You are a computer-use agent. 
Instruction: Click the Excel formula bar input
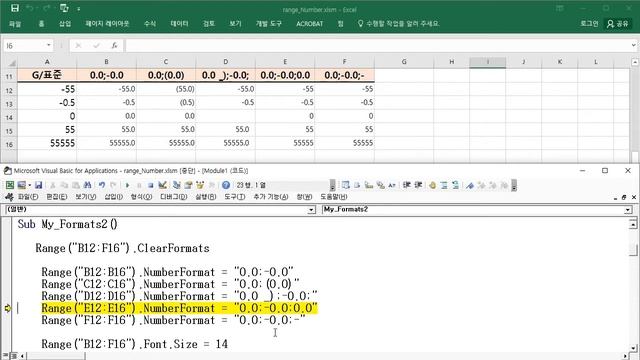[378, 45]
